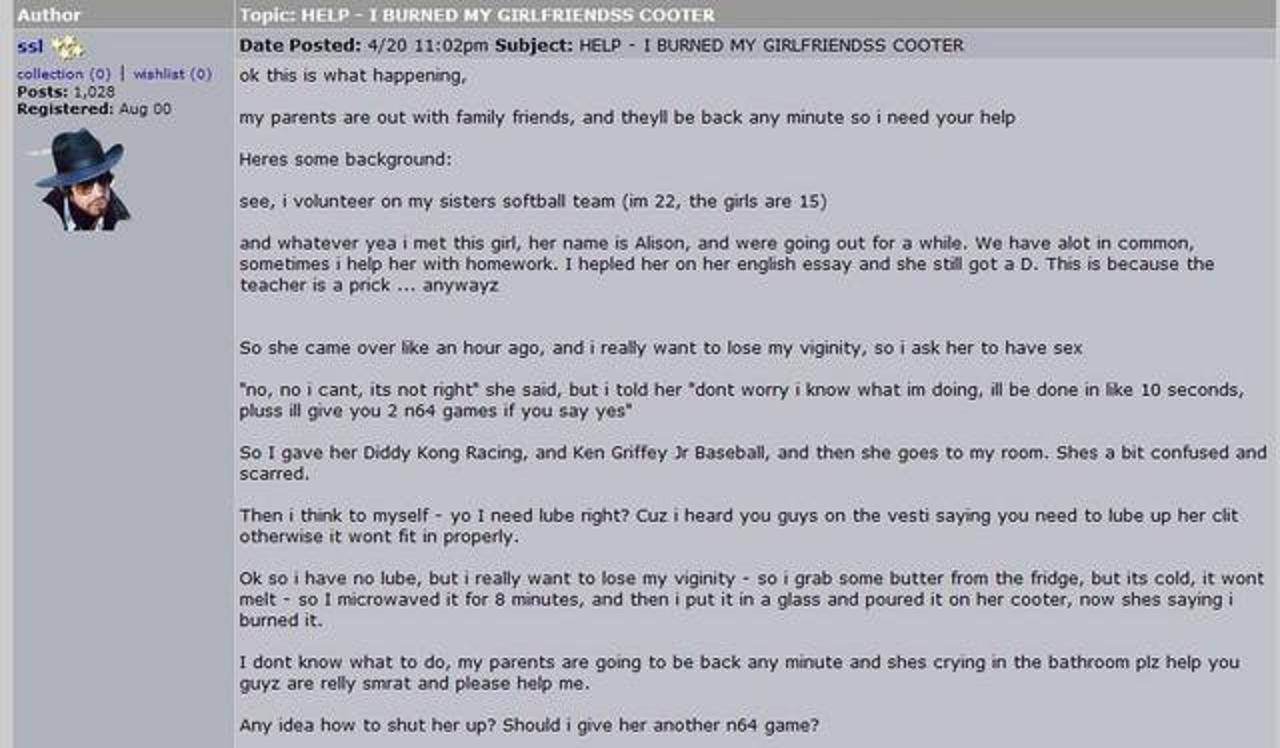Viewport: 1280px width, 748px height.
Task: Click the star rank icon beside ssl
Action: [67, 47]
